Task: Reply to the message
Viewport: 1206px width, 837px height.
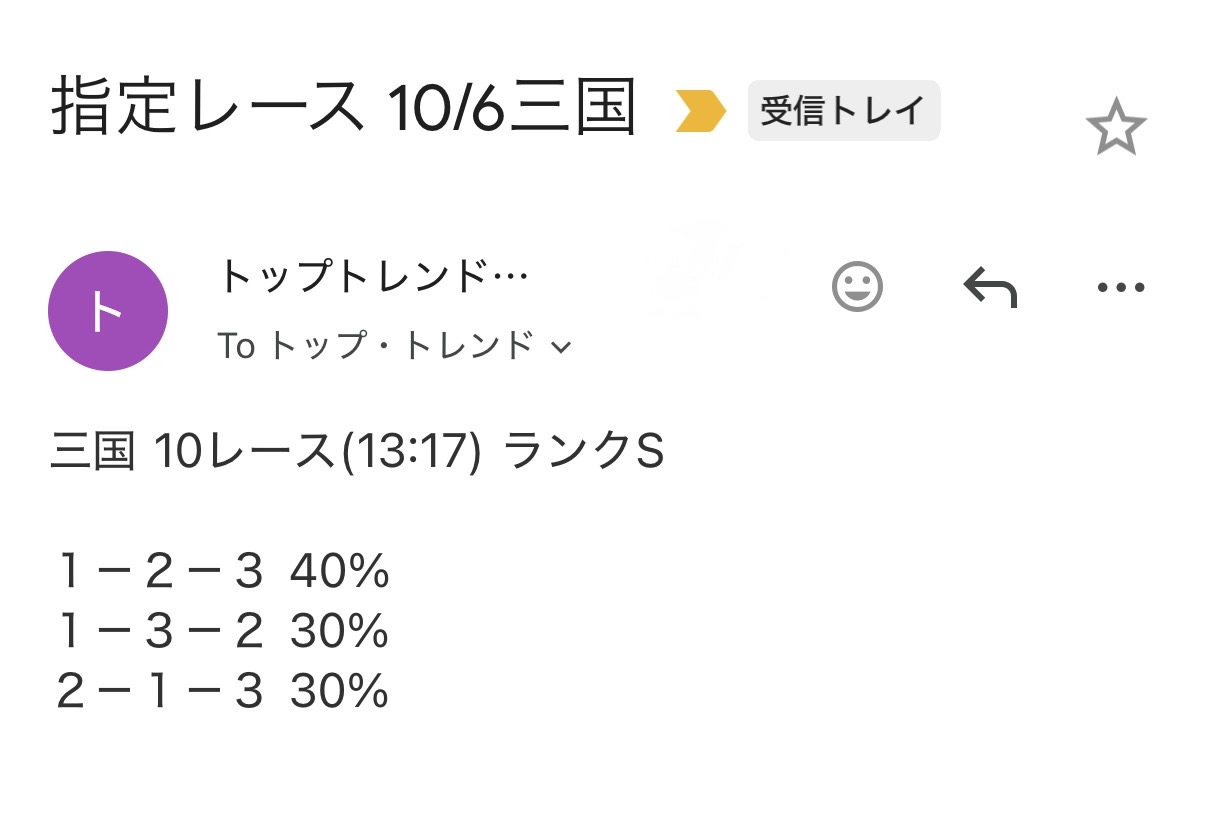Action: coord(989,288)
